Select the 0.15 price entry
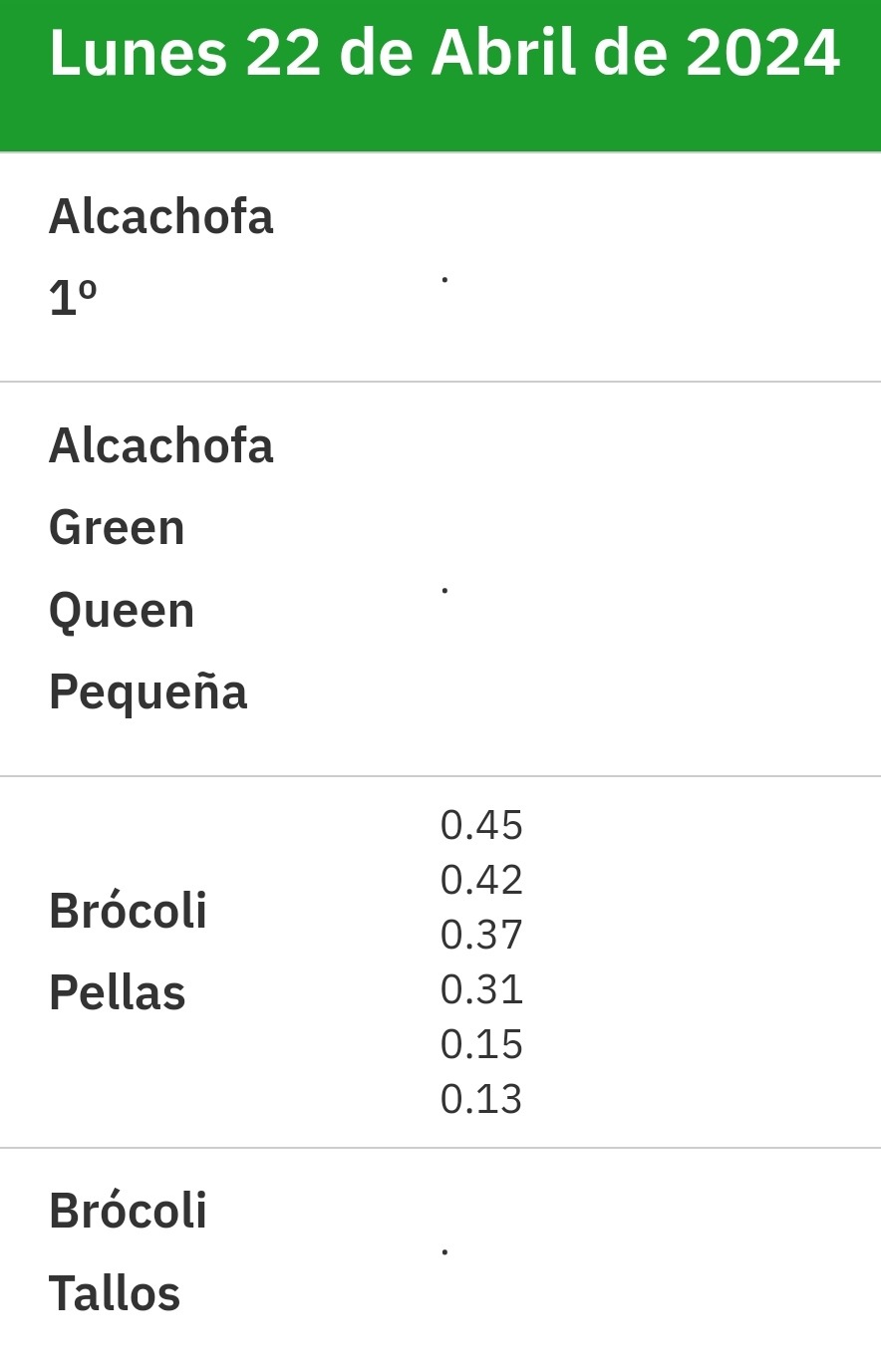The height and width of the screenshot is (1372, 881). point(481,1044)
